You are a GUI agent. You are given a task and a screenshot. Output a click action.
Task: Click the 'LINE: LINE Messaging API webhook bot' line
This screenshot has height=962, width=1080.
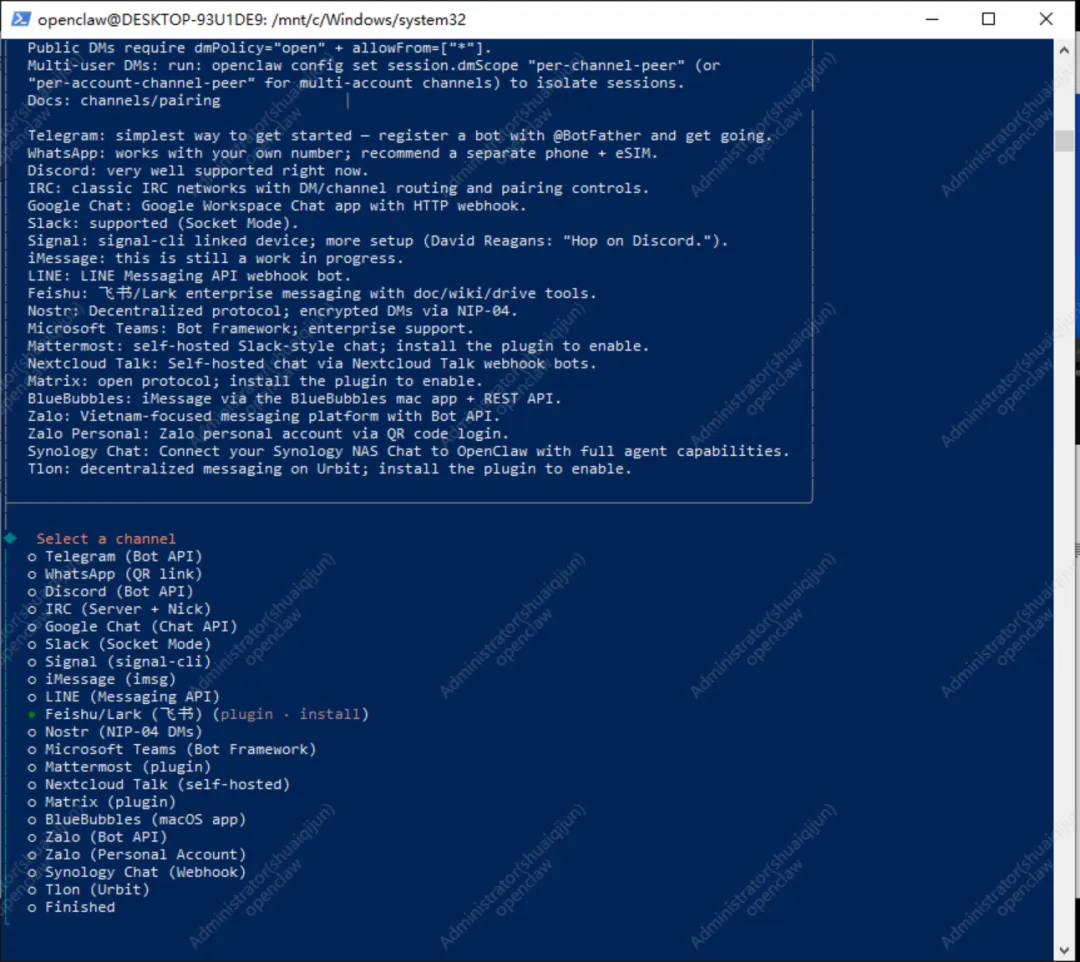[x=189, y=276]
